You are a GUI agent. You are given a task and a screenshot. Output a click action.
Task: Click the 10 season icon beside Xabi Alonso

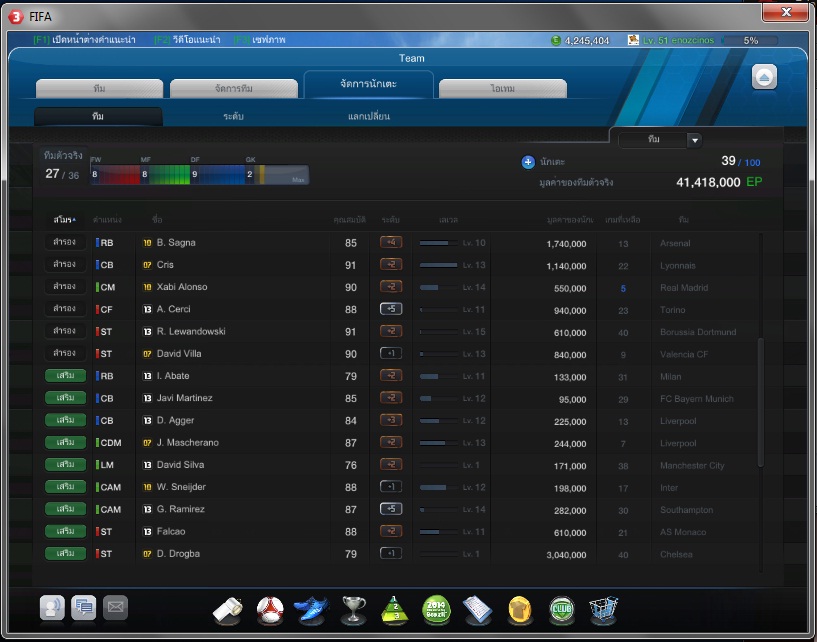[x=147, y=287]
